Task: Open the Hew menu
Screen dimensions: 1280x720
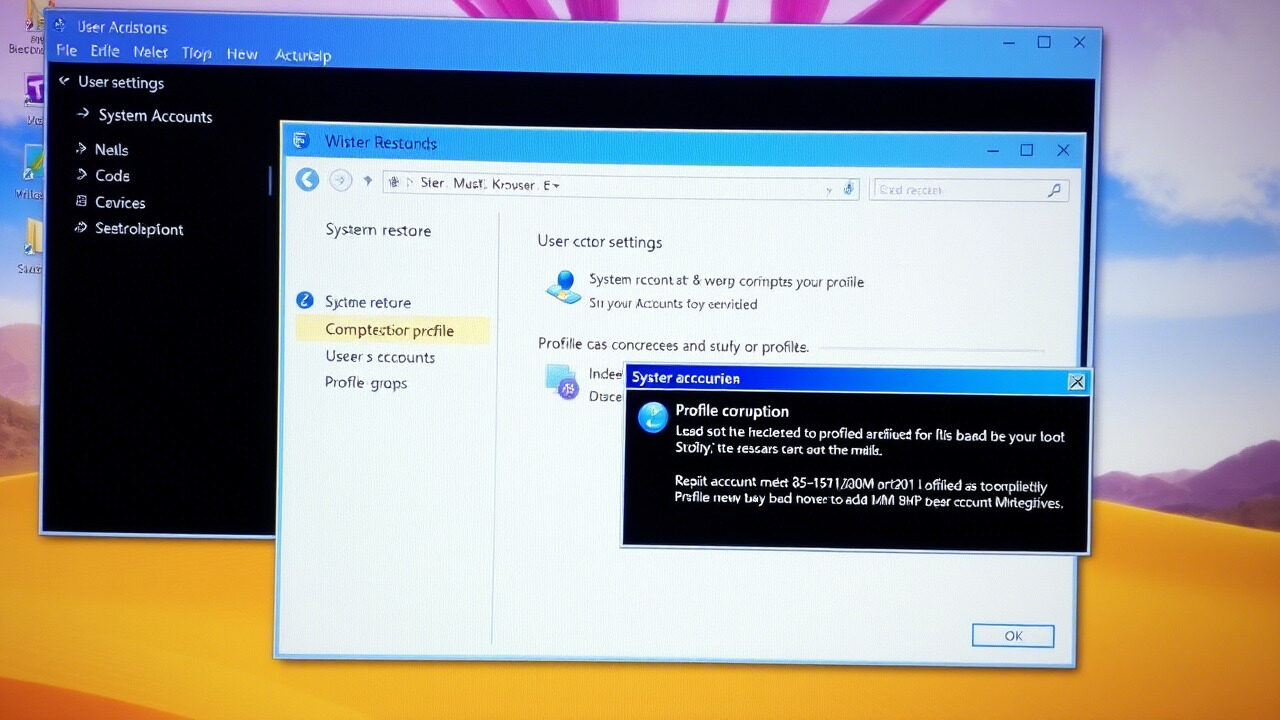Action: coord(242,54)
